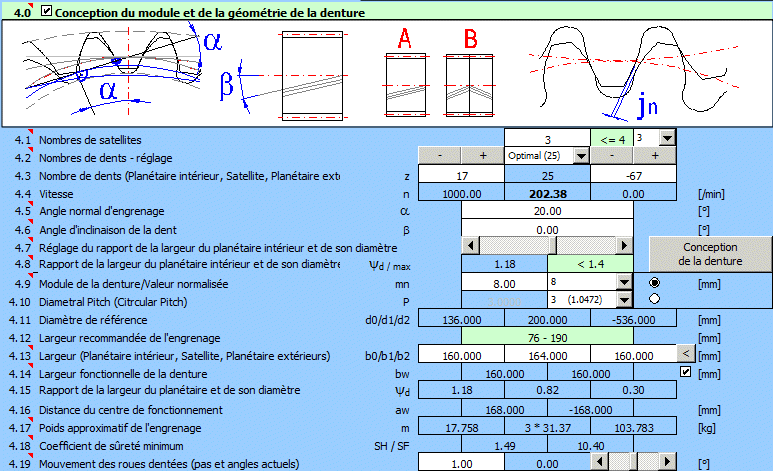Viewport: 773px width, 471px height.
Task: Click the safety coefficient value 10.40
Action: point(590,446)
